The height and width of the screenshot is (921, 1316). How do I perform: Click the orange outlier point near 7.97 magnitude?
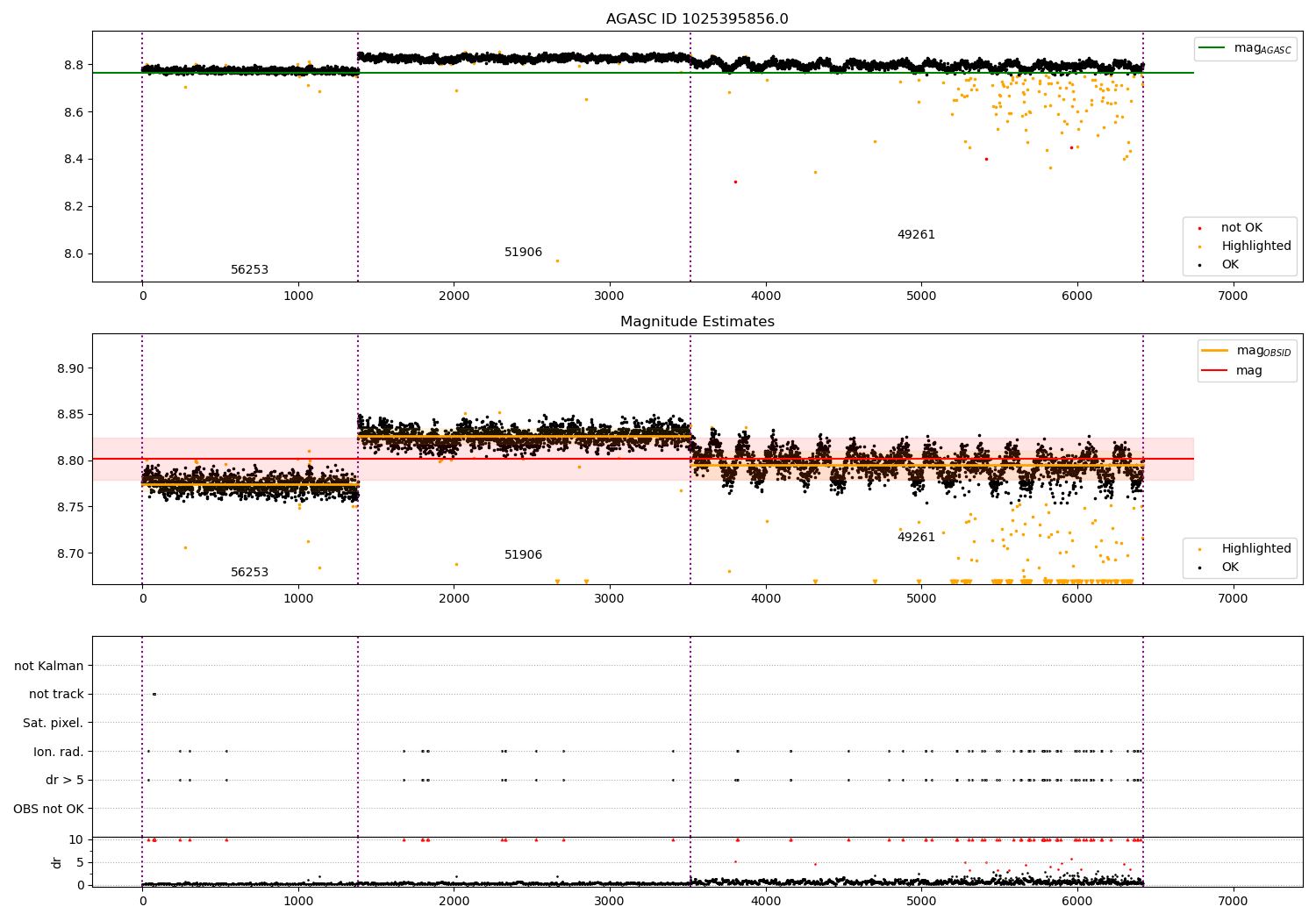click(557, 261)
